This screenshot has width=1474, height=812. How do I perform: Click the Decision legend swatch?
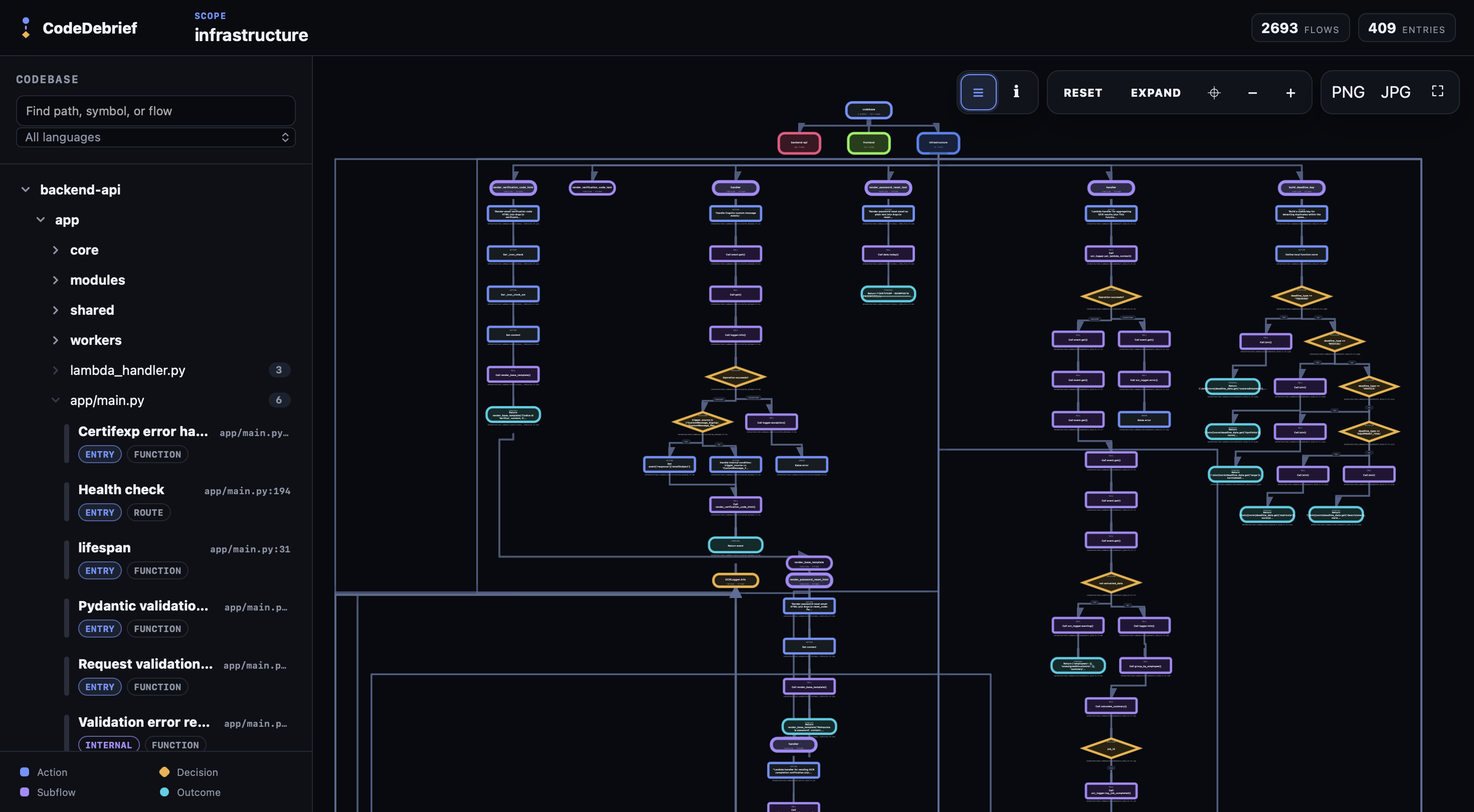pos(164,772)
